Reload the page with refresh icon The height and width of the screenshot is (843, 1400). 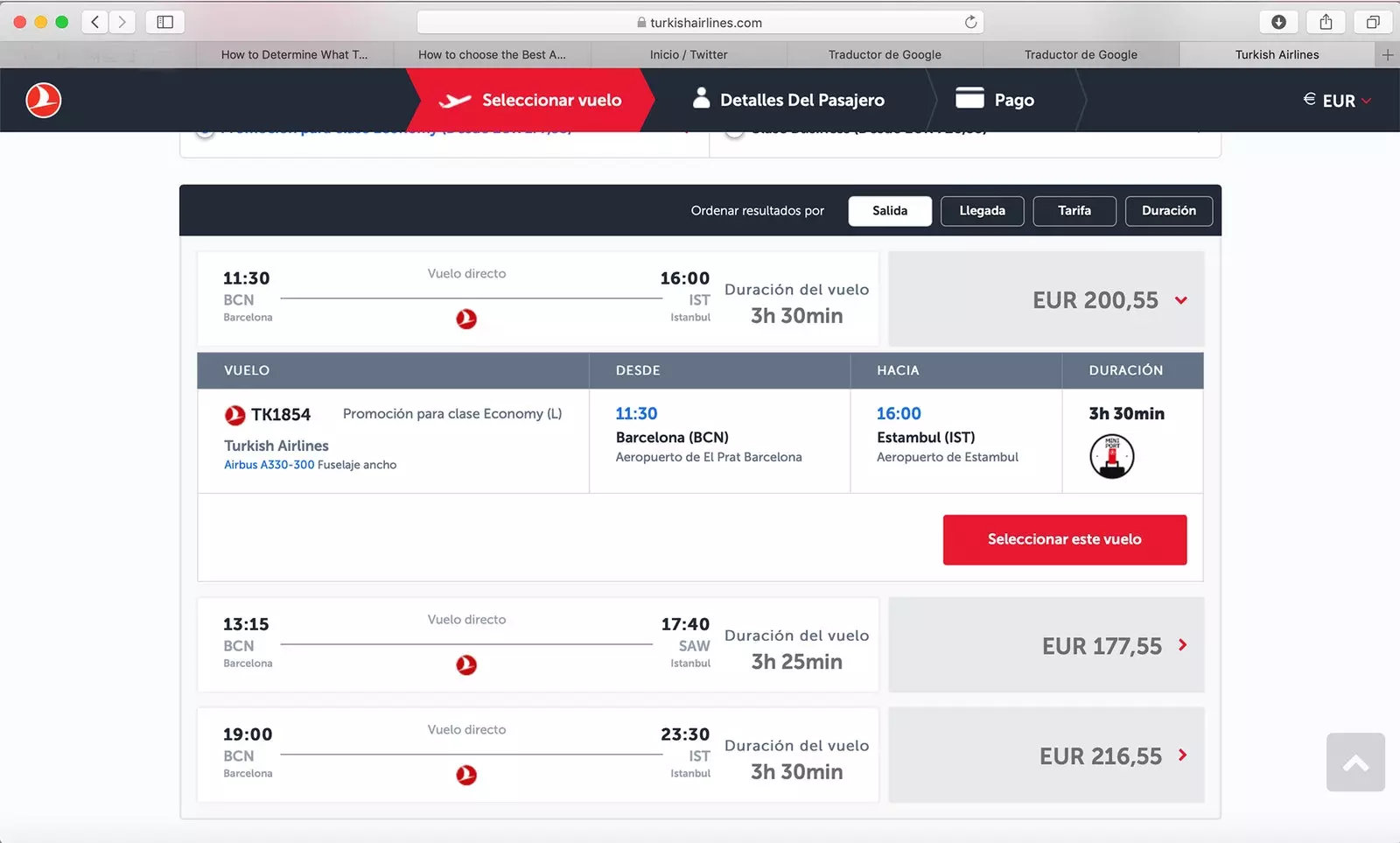pyautogui.click(x=970, y=22)
